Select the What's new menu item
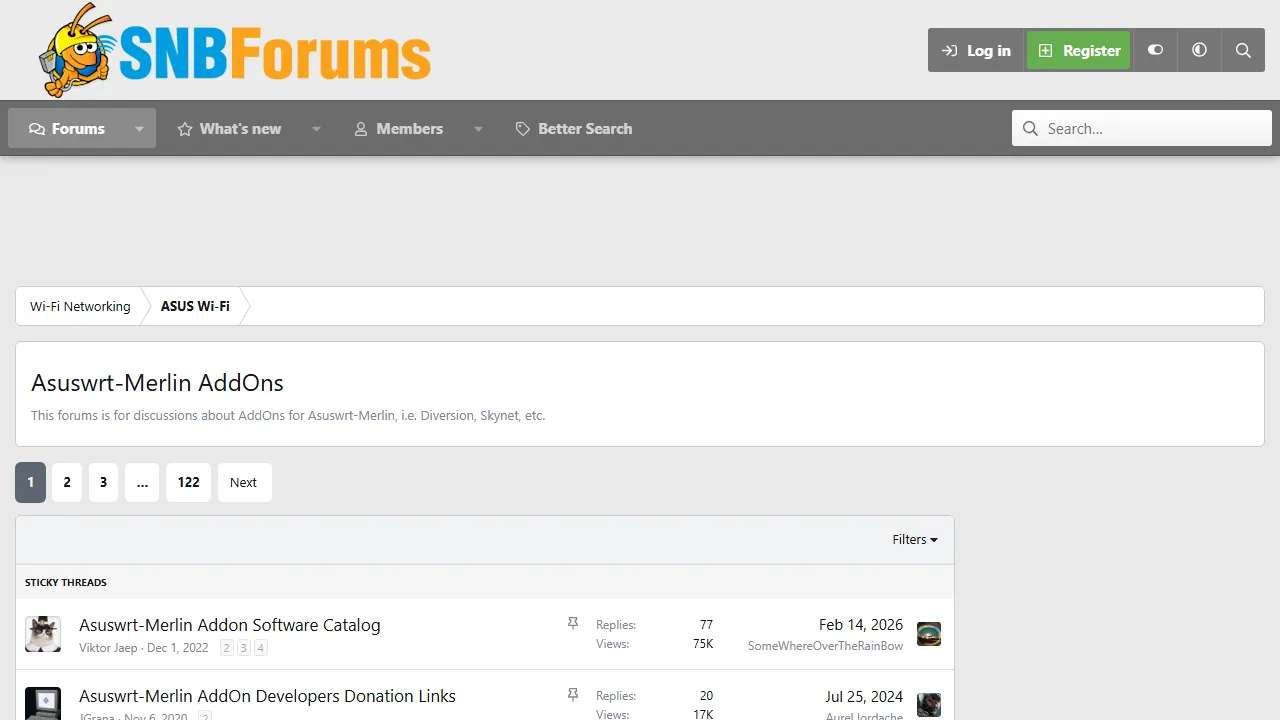 click(x=240, y=128)
